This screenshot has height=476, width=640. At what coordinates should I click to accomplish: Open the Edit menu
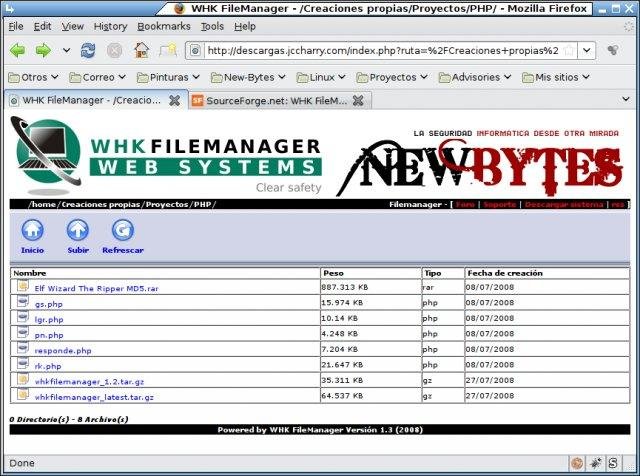[42, 27]
